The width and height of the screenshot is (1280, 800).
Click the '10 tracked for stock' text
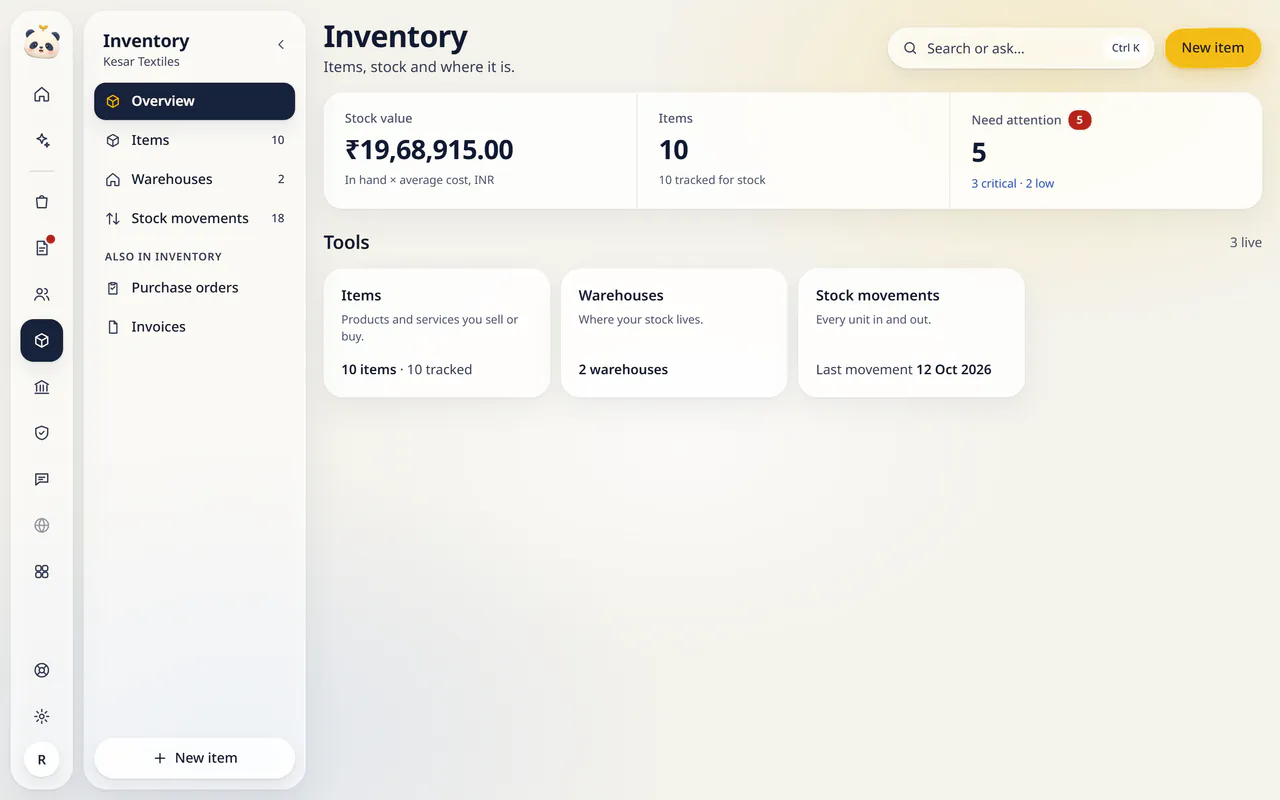point(712,180)
